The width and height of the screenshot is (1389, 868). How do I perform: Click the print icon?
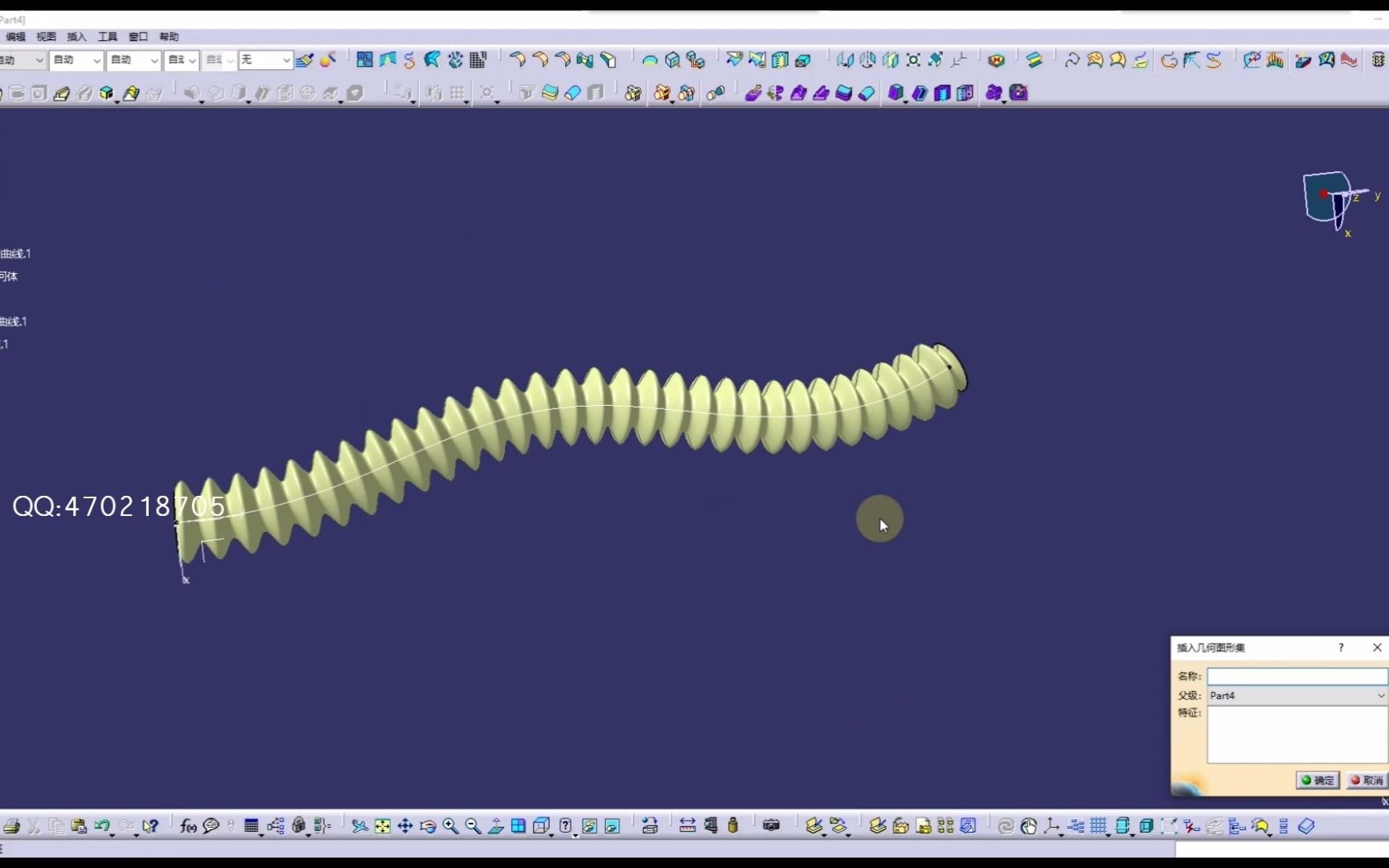pyautogui.click(x=11, y=826)
